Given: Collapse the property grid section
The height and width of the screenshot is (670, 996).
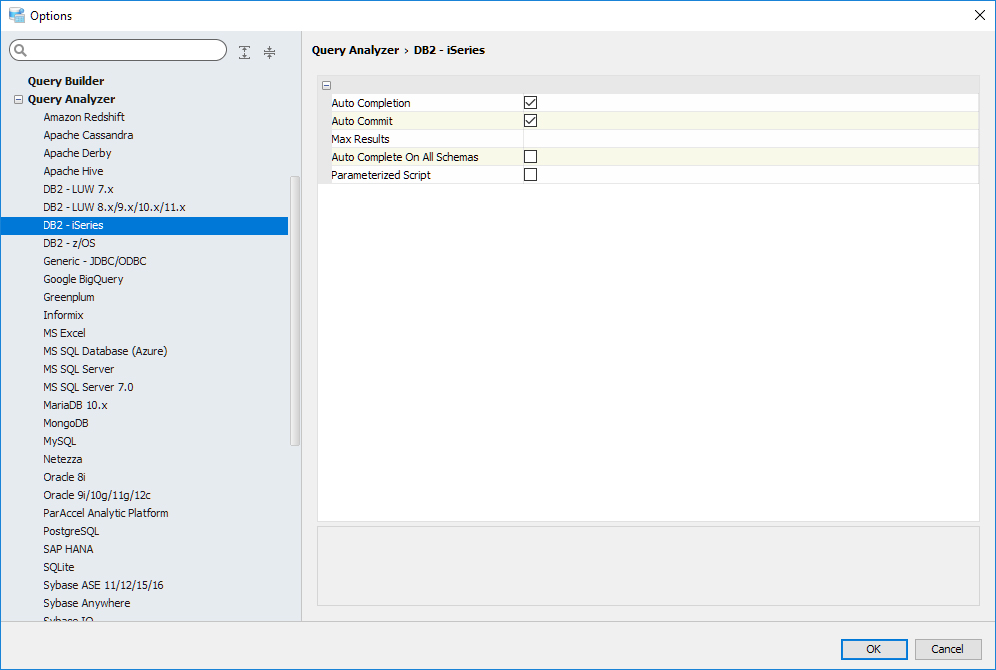Looking at the screenshot, I should point(327,86).
